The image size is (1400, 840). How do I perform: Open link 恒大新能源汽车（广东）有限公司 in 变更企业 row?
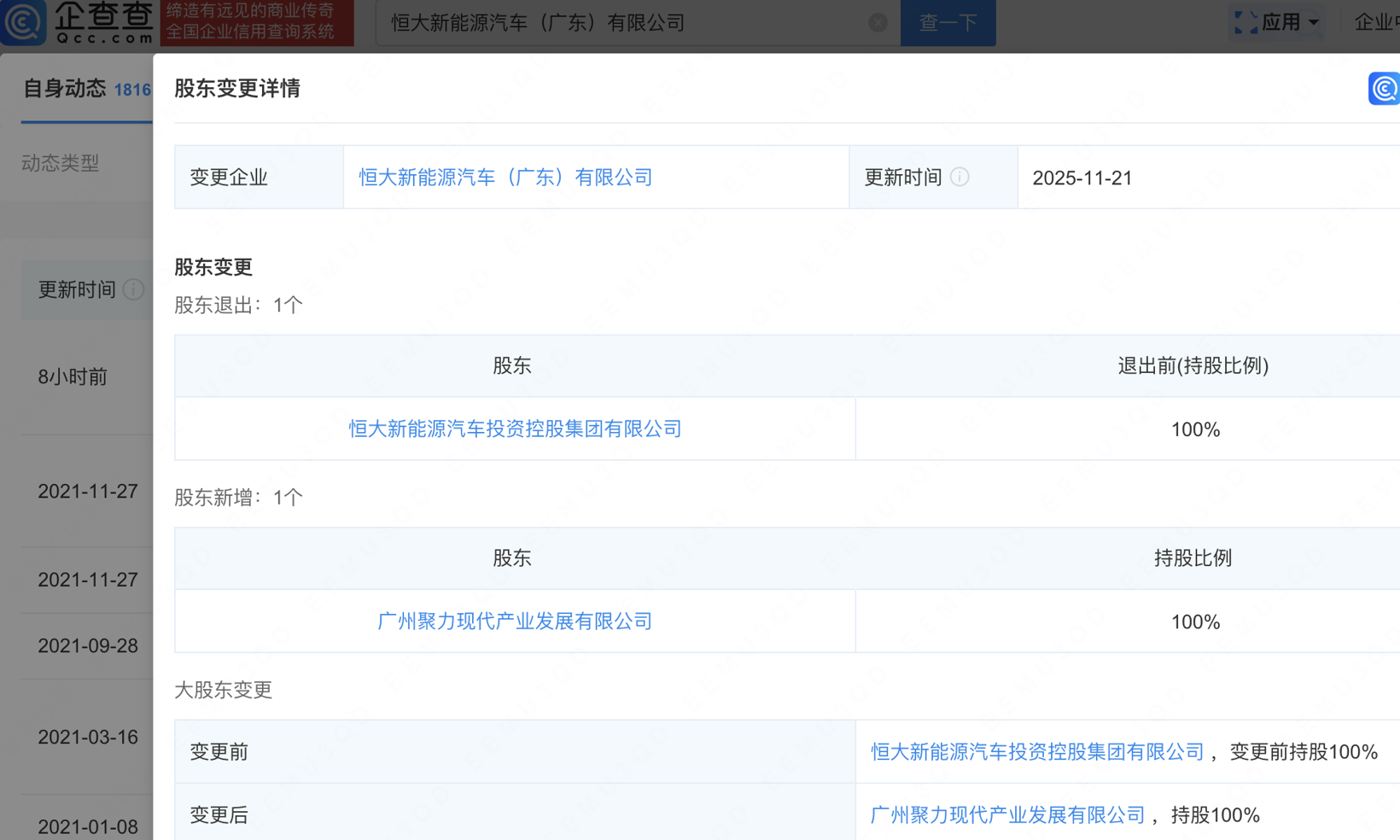505,178
